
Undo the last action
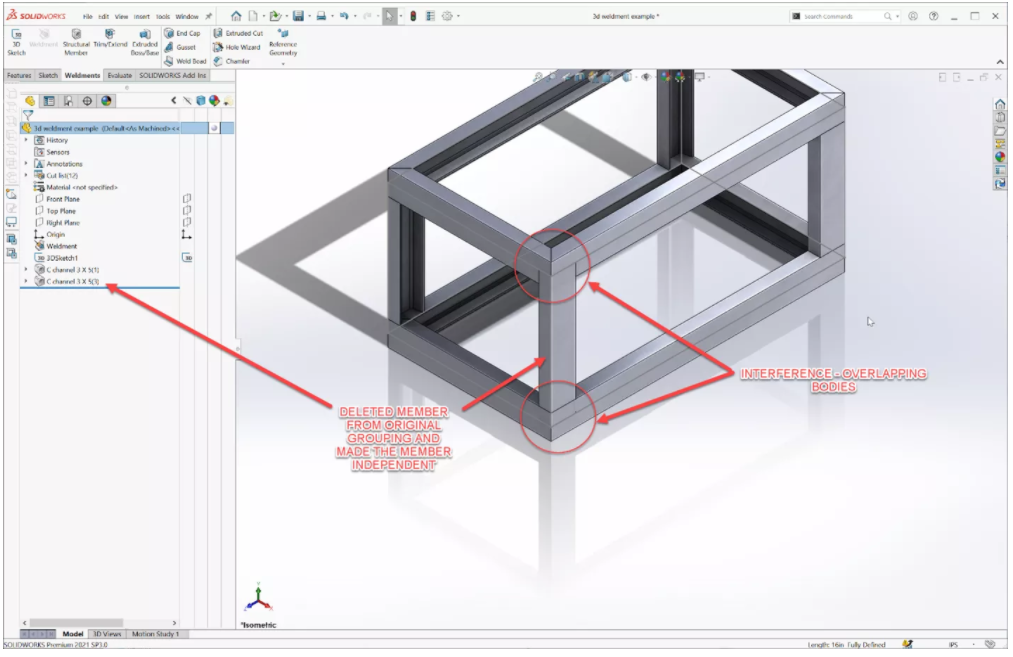344,16
